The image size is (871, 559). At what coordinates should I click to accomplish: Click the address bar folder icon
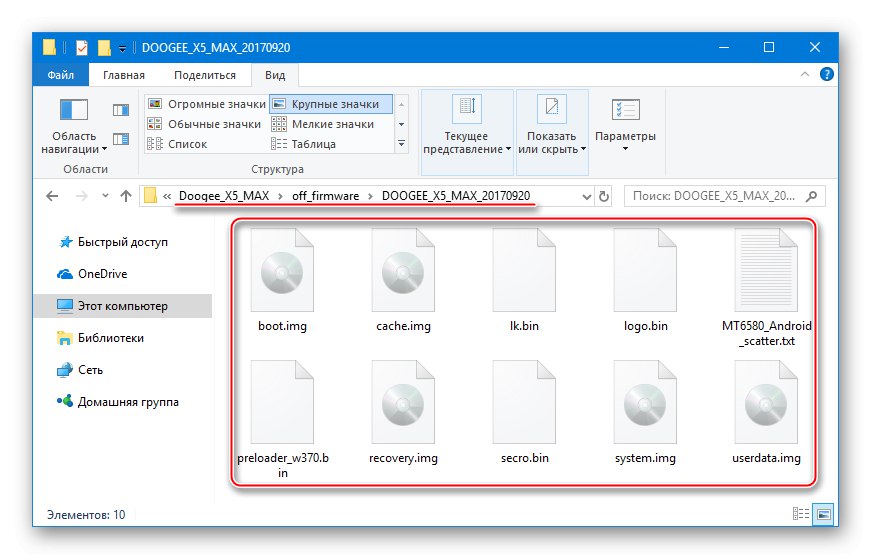coord(149,196)
